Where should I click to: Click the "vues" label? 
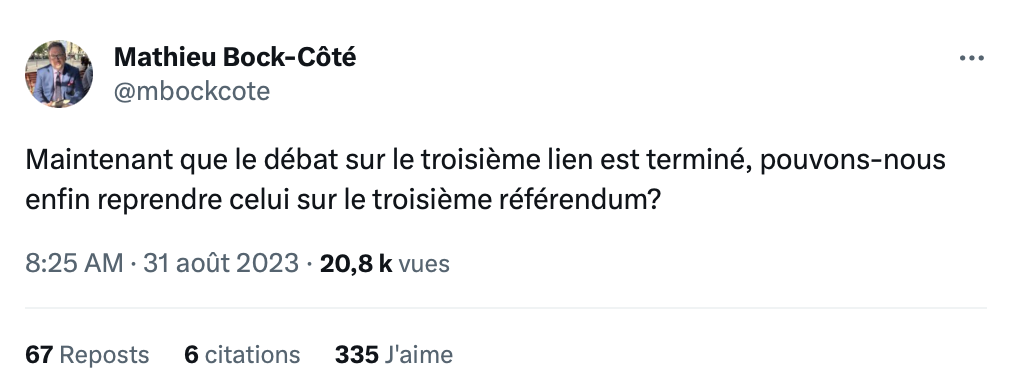(x=424, y=264)
